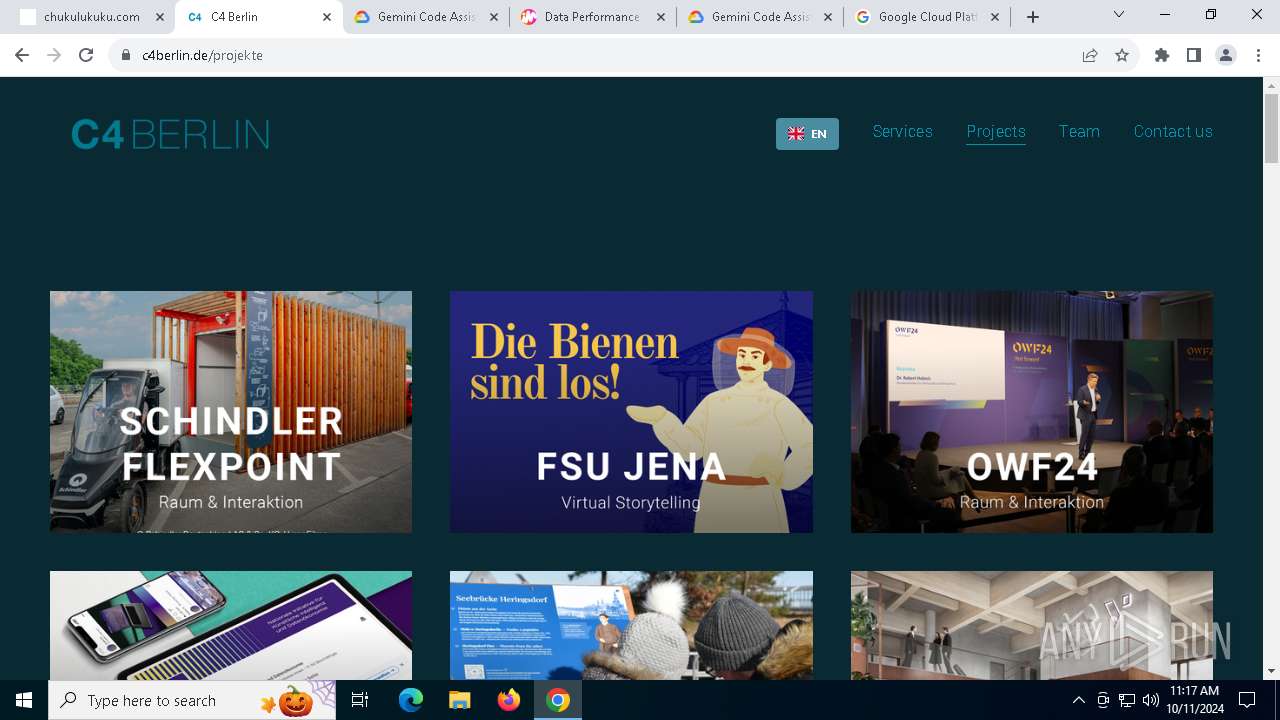Image resolution: width=1280 pixels, height=720 pixels.
Task: Click the browser forward arrow
Action: pyautogui.click(x=54, y=55)
